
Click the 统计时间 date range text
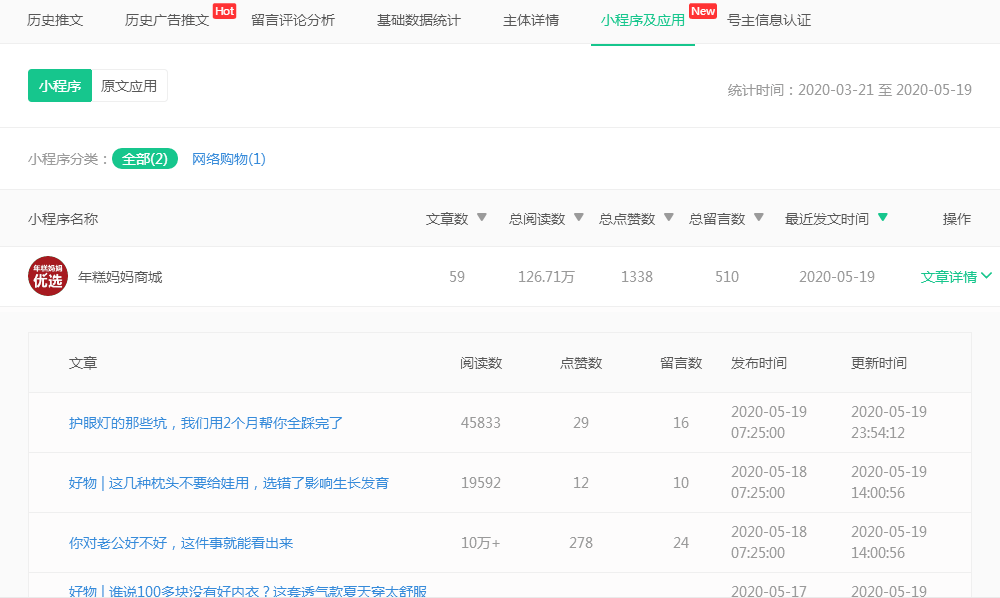(849, 90)
